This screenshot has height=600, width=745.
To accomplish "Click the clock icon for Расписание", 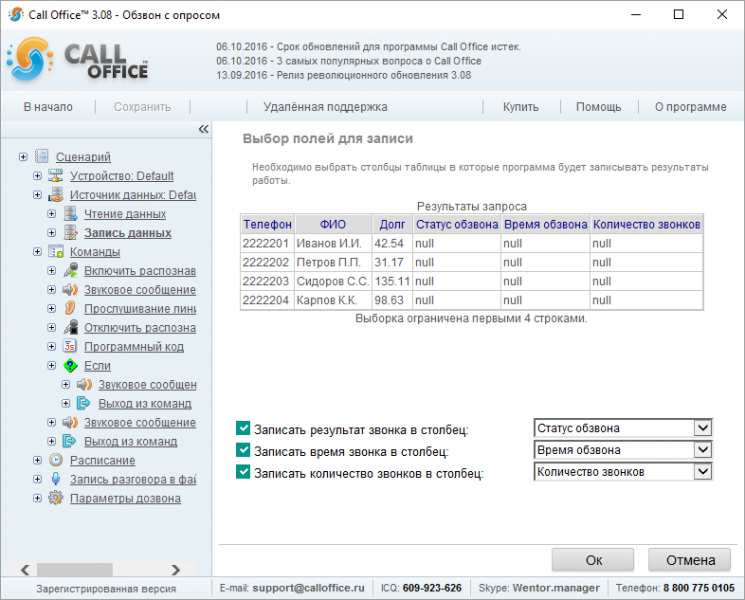I will [56, 460].
